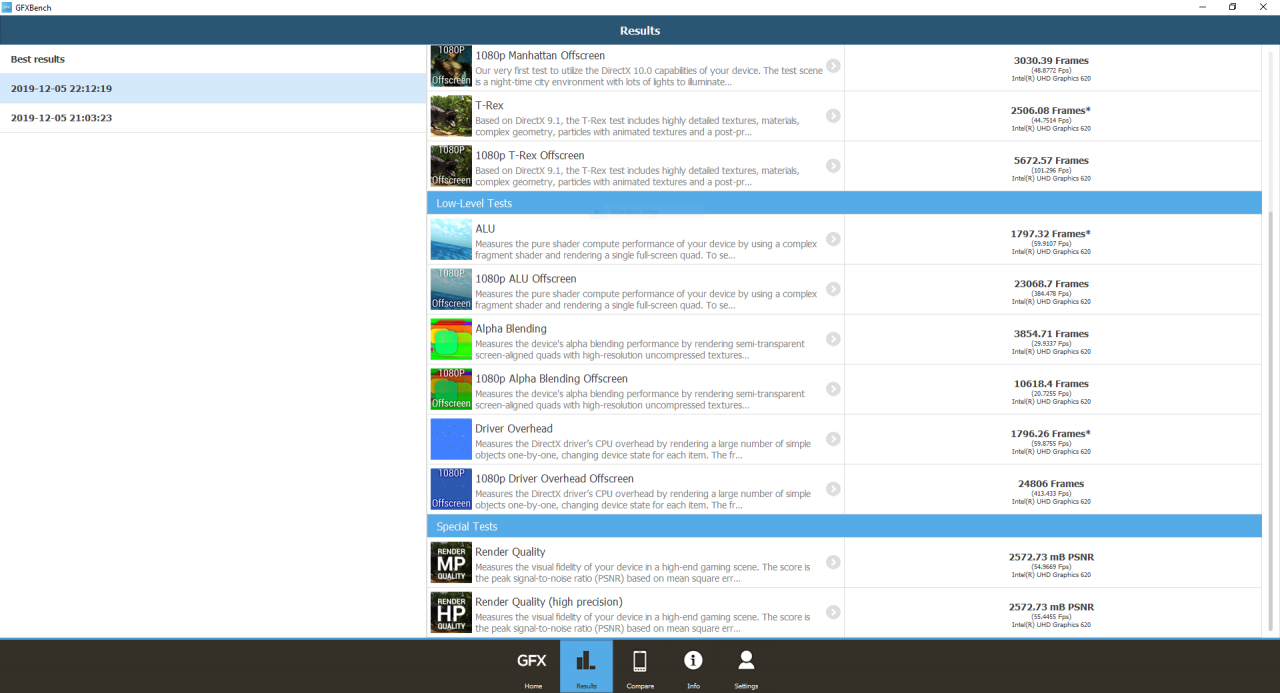Click the Render Quality MP icon
The height and width of the screenshot is (693, 1280).
451,562
